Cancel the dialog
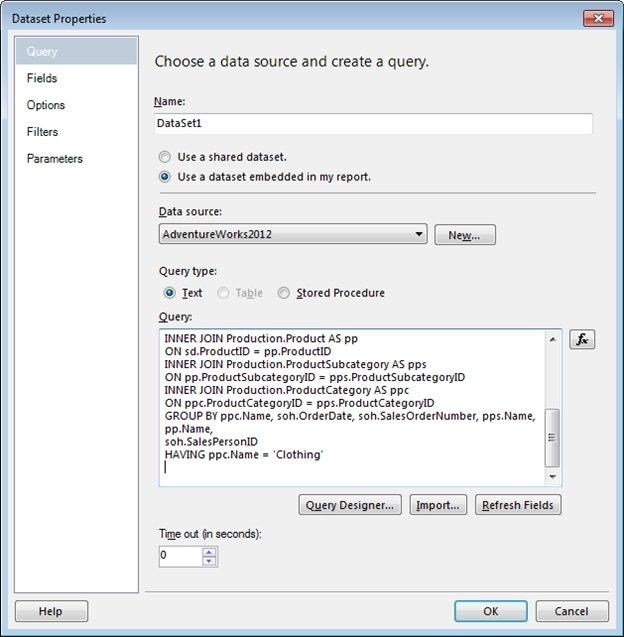This screenshot has height=637, width=624. pos(572,611)
